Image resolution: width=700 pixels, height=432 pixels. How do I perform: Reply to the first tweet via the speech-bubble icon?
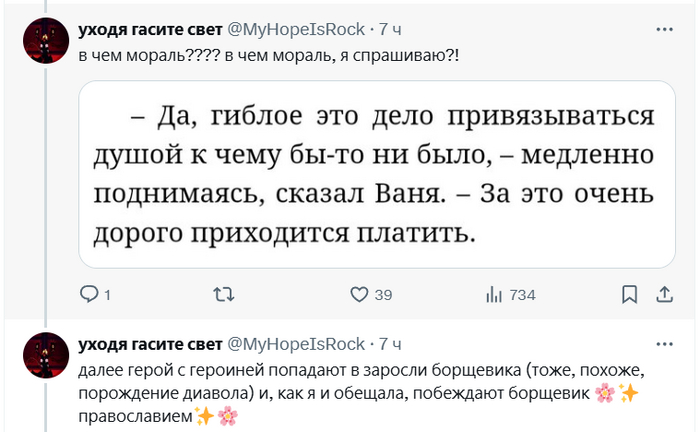click(x=88, y=294)
